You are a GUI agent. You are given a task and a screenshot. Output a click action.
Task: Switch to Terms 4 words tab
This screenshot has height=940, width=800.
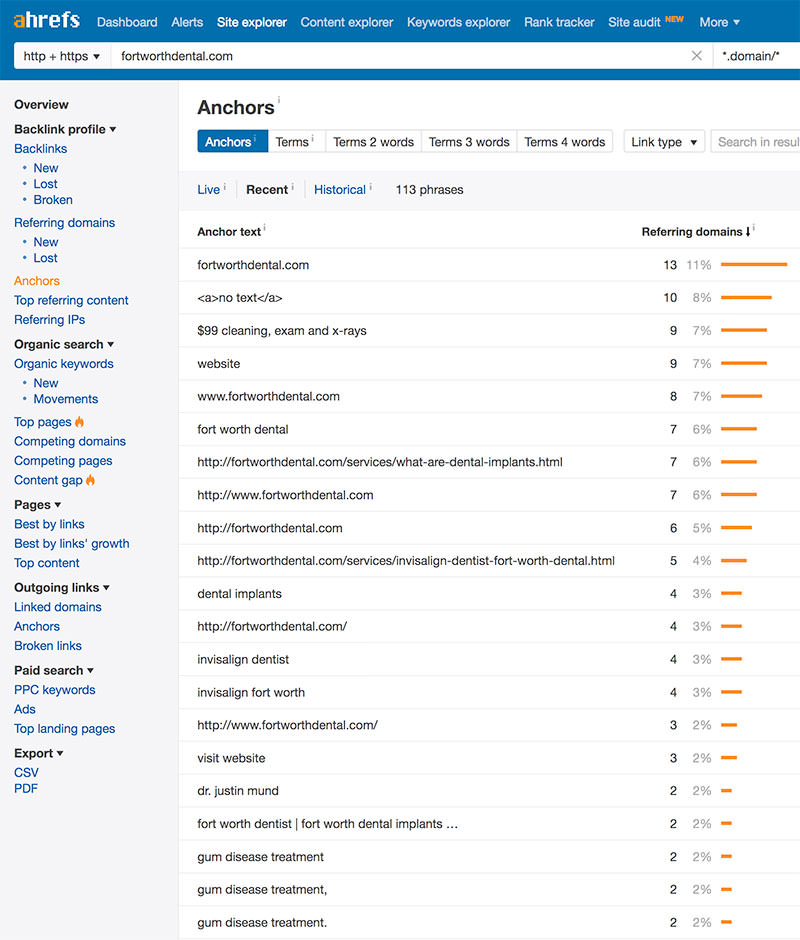(565, 142)
